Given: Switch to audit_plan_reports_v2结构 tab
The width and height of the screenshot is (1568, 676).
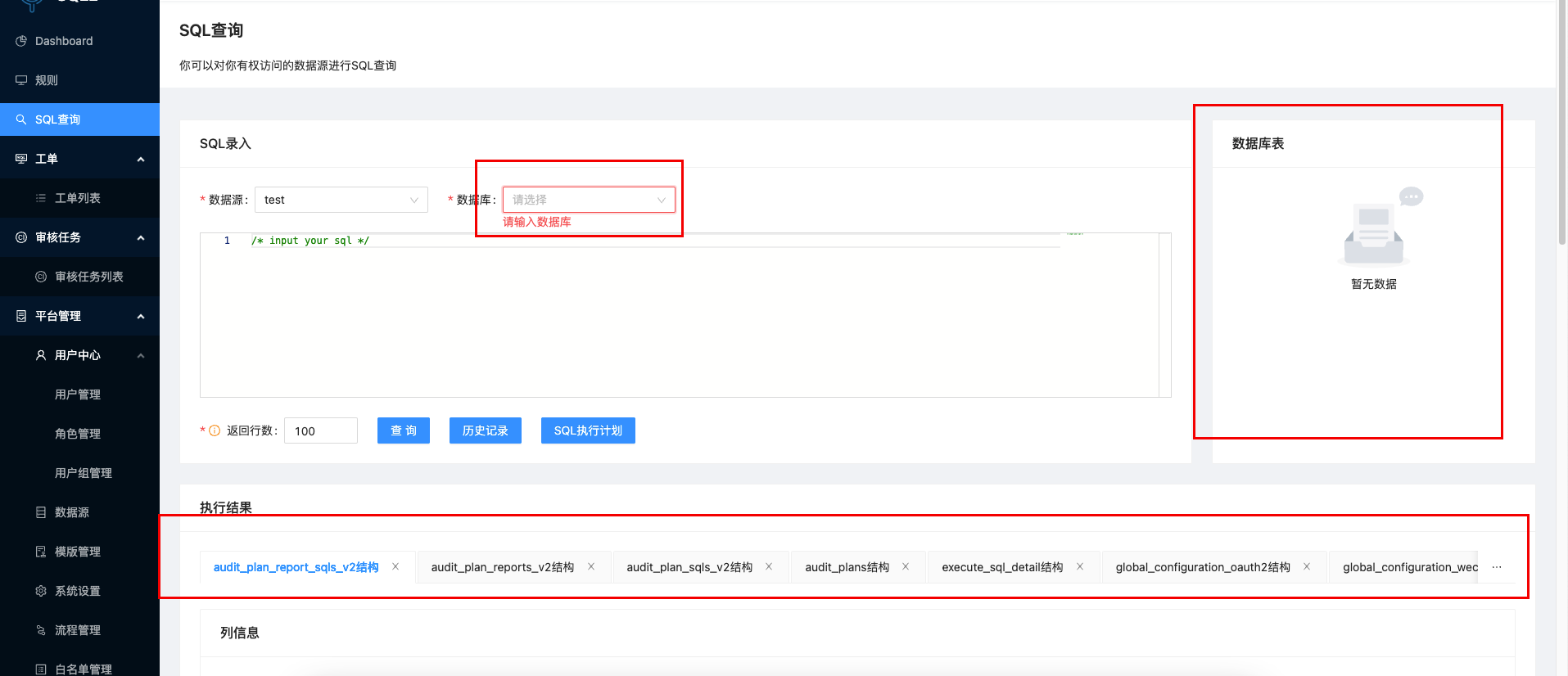Looking at the screenshot, I should coord(503,567).
